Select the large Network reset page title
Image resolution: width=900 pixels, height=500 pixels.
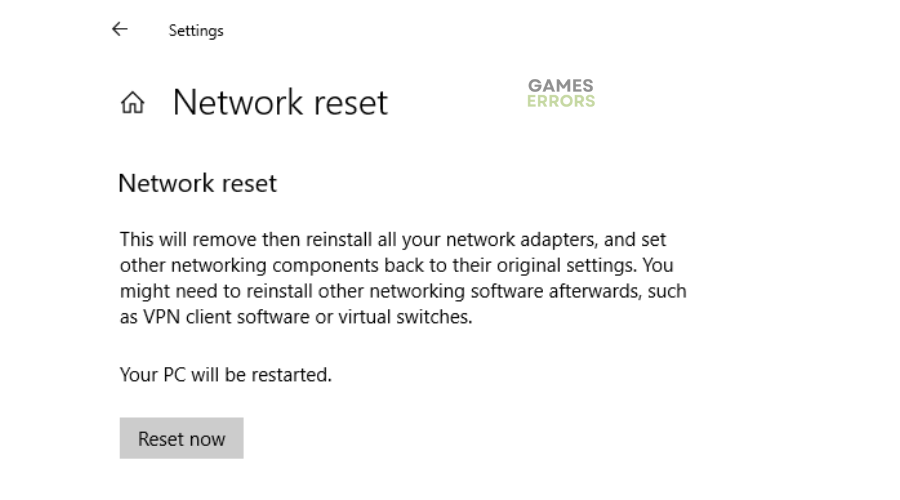point(280,103)
